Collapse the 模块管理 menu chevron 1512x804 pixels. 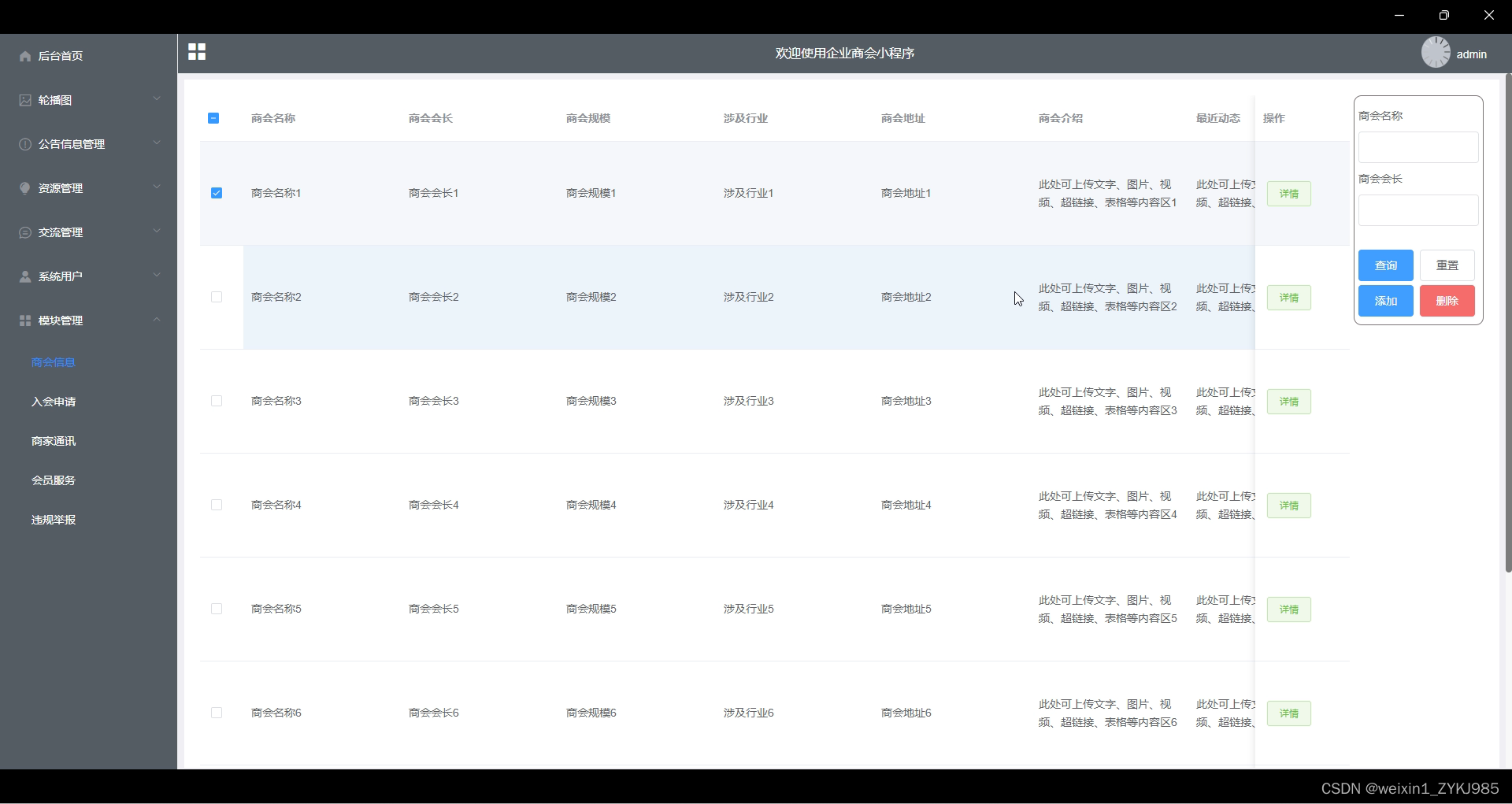tap(157, 319)
